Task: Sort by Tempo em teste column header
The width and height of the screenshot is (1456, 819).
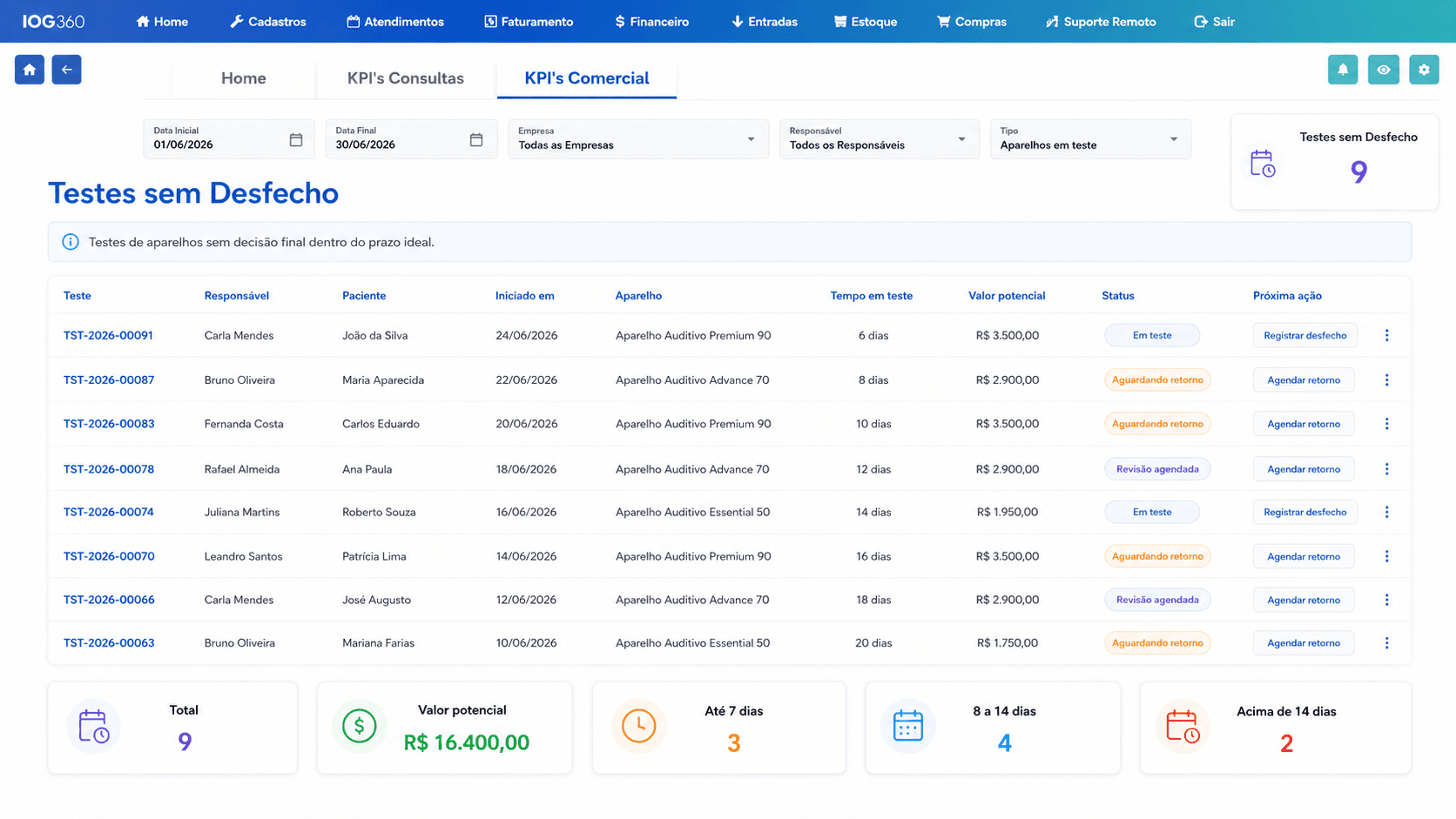Action: (872, 296)
